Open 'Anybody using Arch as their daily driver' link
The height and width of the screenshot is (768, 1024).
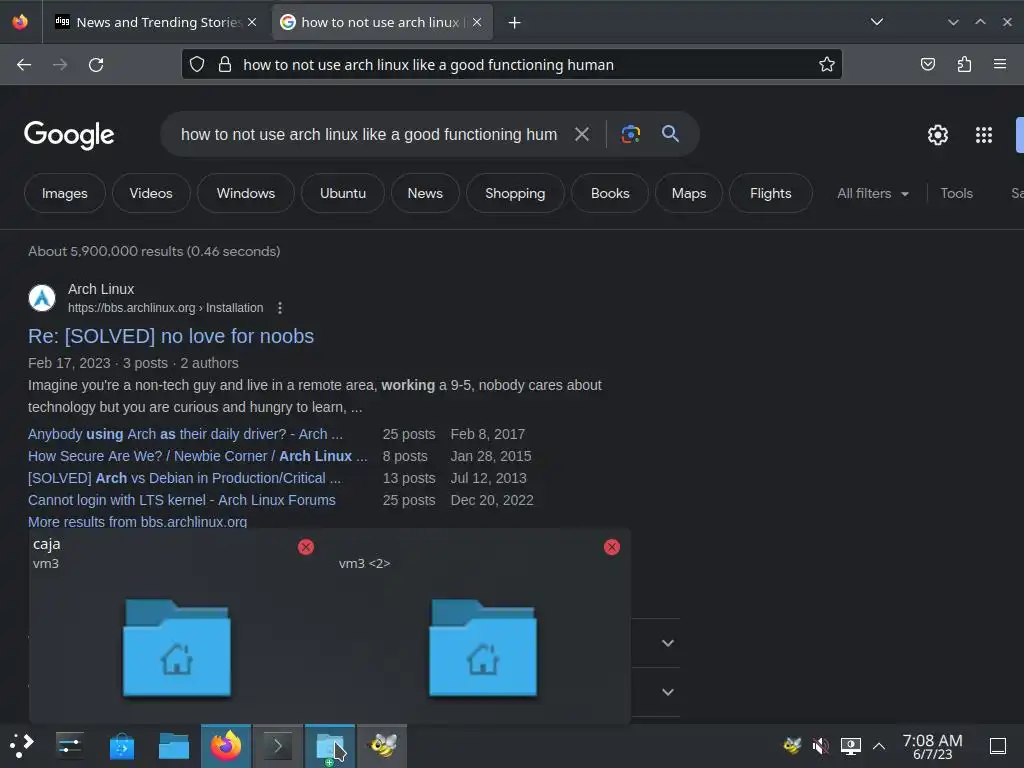(185, 434)
